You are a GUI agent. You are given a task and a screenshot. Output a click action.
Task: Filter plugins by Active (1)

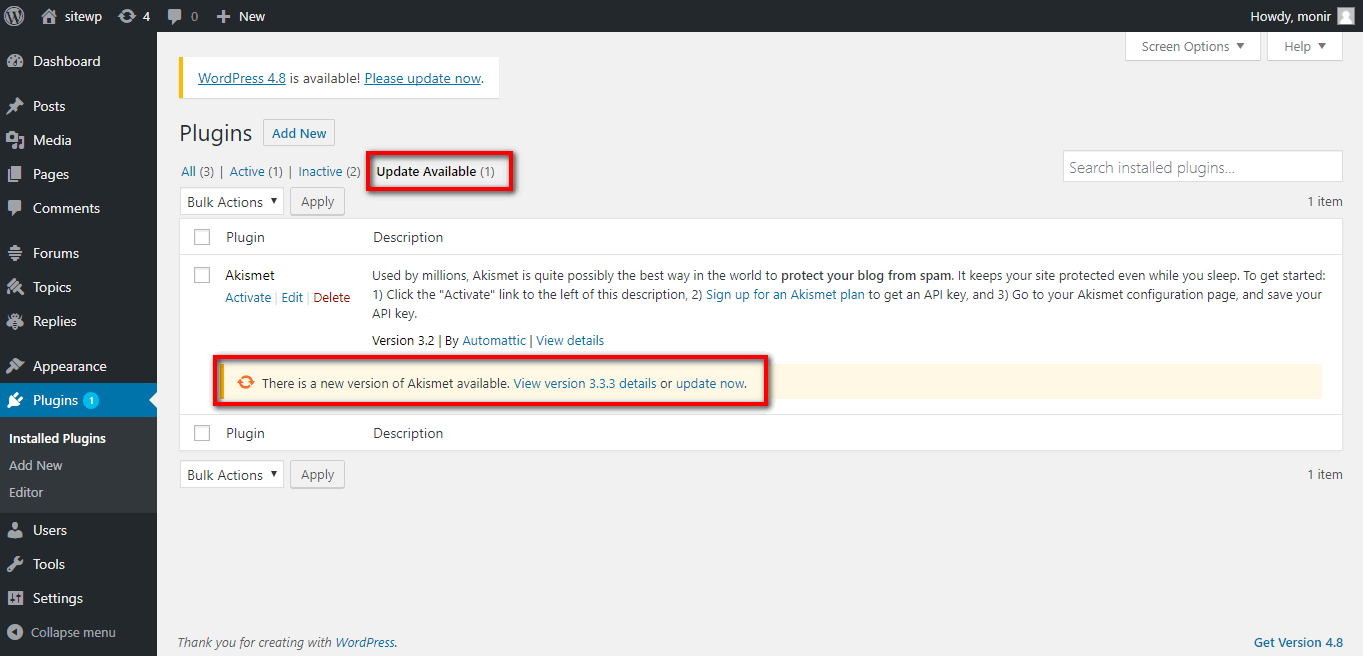pos(256,172)
